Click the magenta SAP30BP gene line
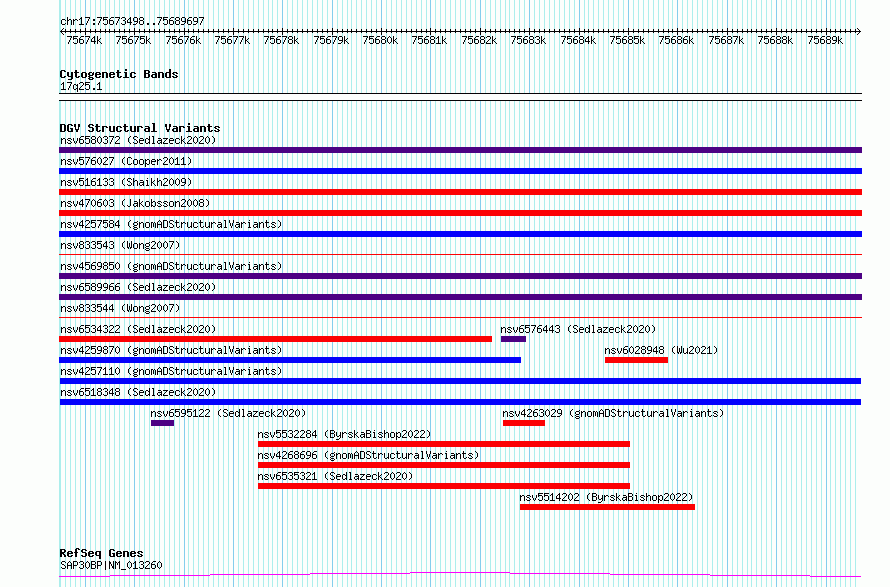Viewport: 890px width, 587px height. [x=460, y=575]
